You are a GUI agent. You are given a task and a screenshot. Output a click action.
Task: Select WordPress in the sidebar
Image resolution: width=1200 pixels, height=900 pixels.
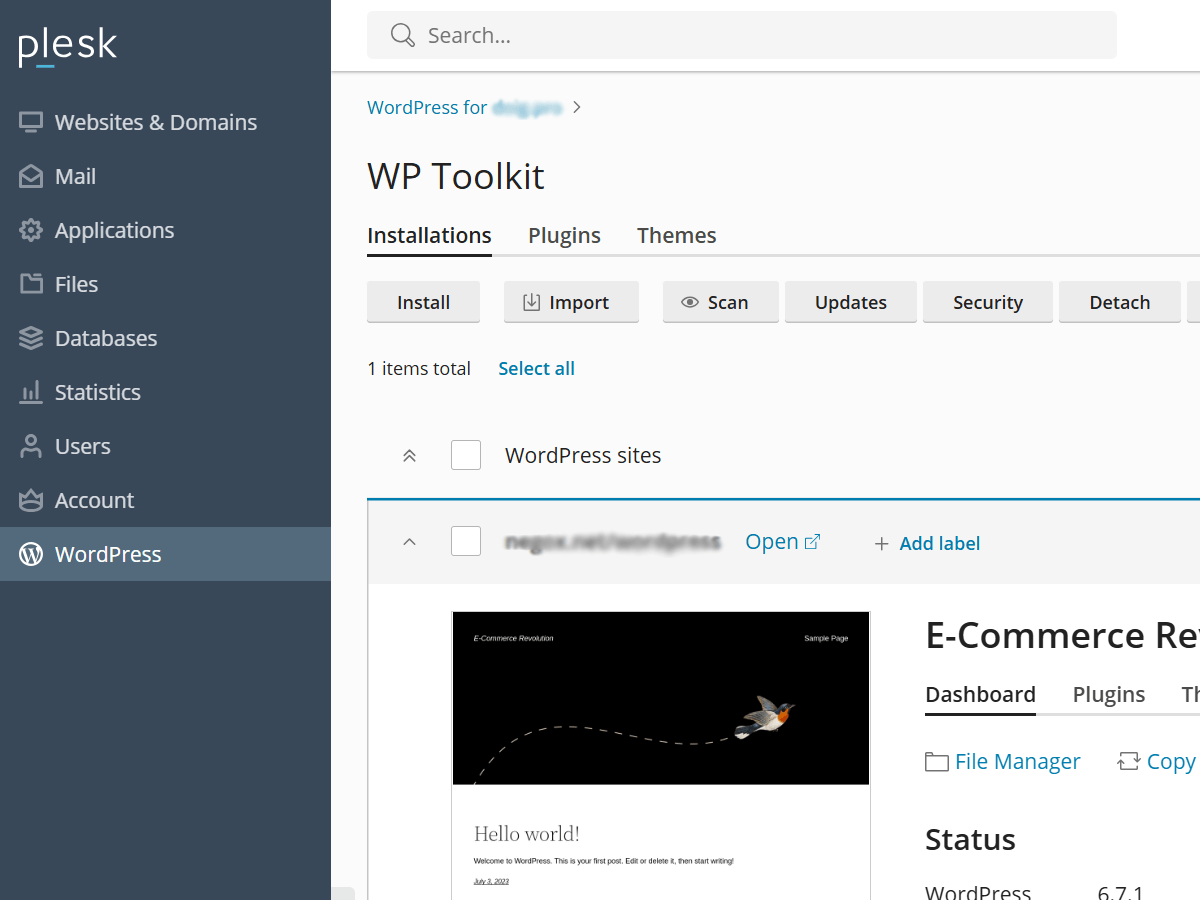tap(165, 554)
